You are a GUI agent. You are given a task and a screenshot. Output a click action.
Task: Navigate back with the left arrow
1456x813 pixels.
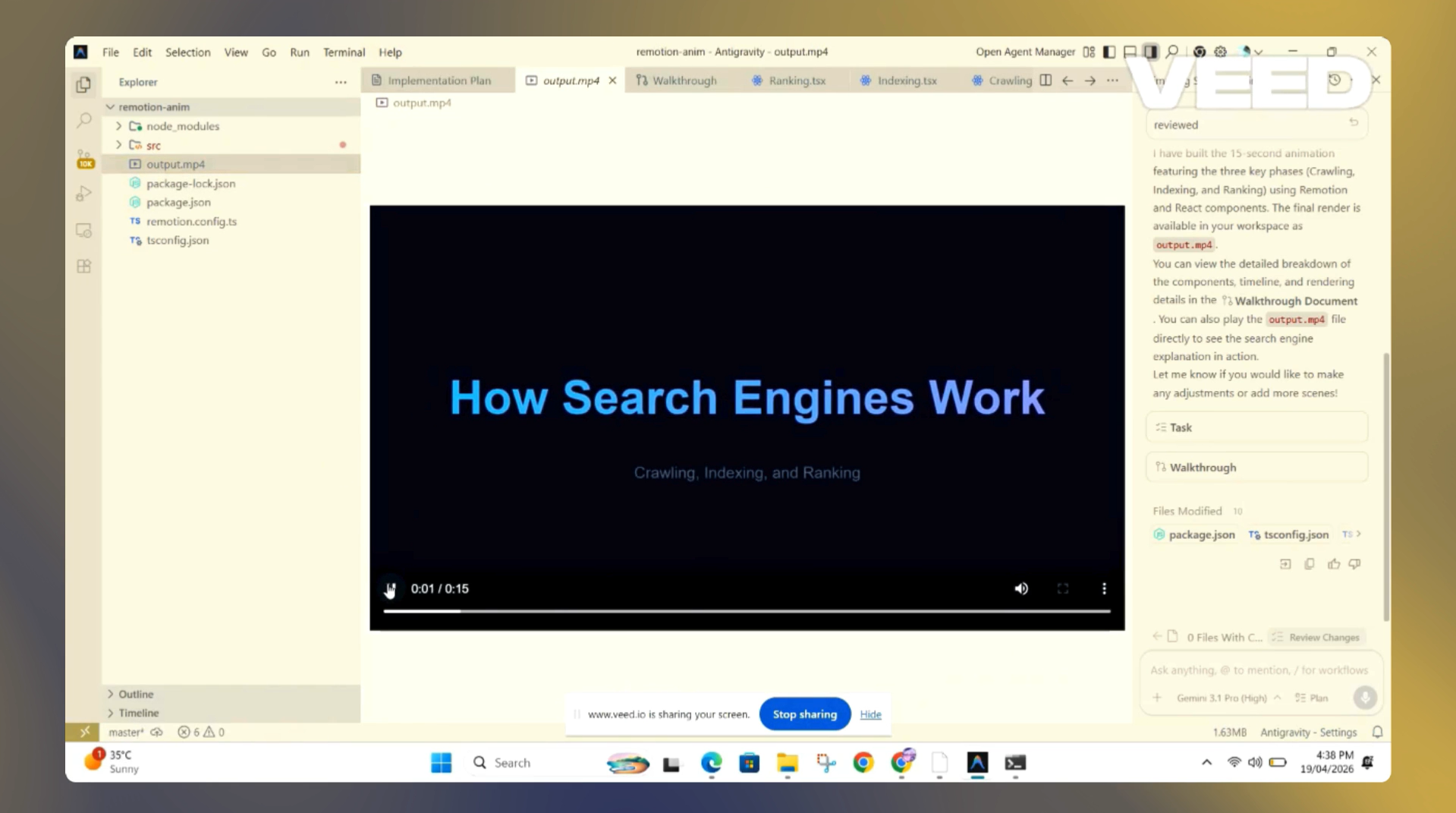pos(1068,80)
